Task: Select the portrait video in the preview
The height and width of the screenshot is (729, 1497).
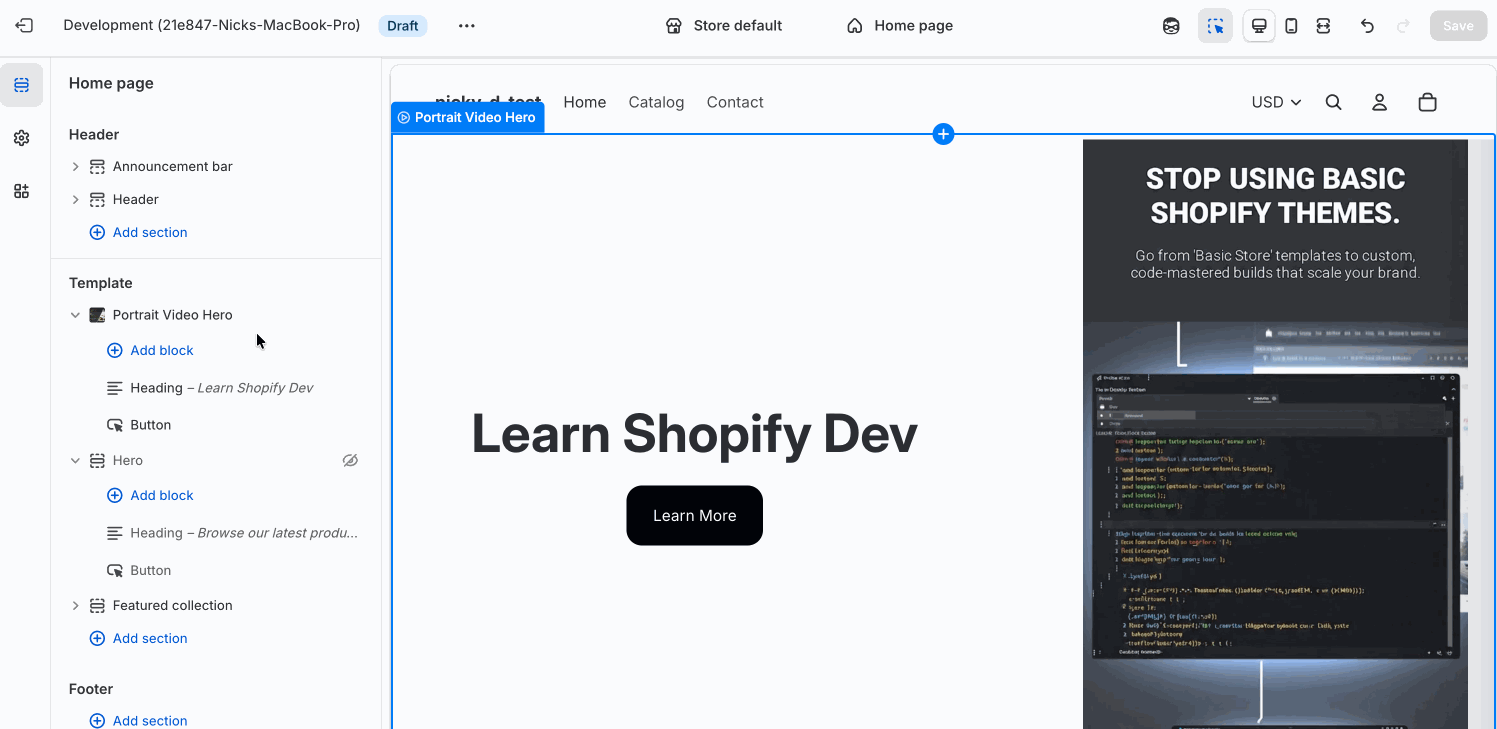Action: pyautogui.click(x=1275, y=434)
